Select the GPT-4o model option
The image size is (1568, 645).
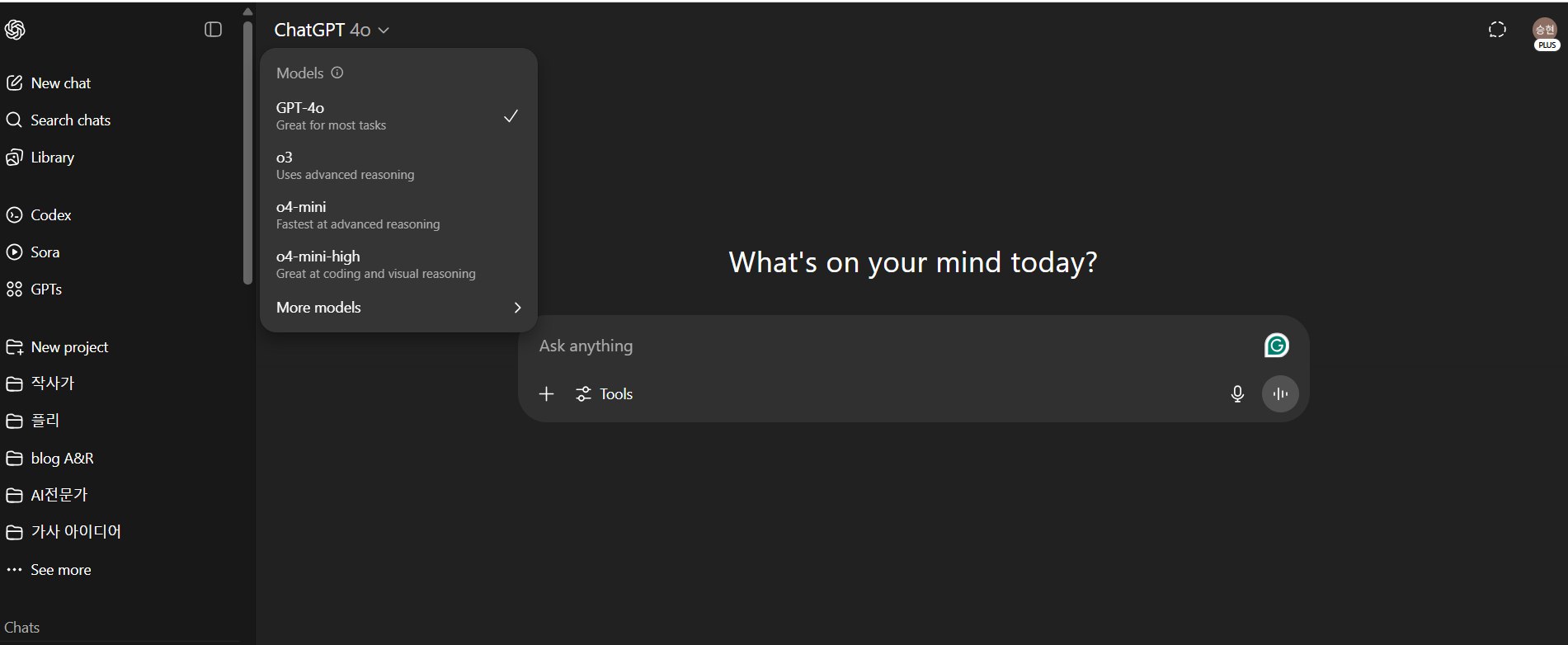tap(398, 115)
